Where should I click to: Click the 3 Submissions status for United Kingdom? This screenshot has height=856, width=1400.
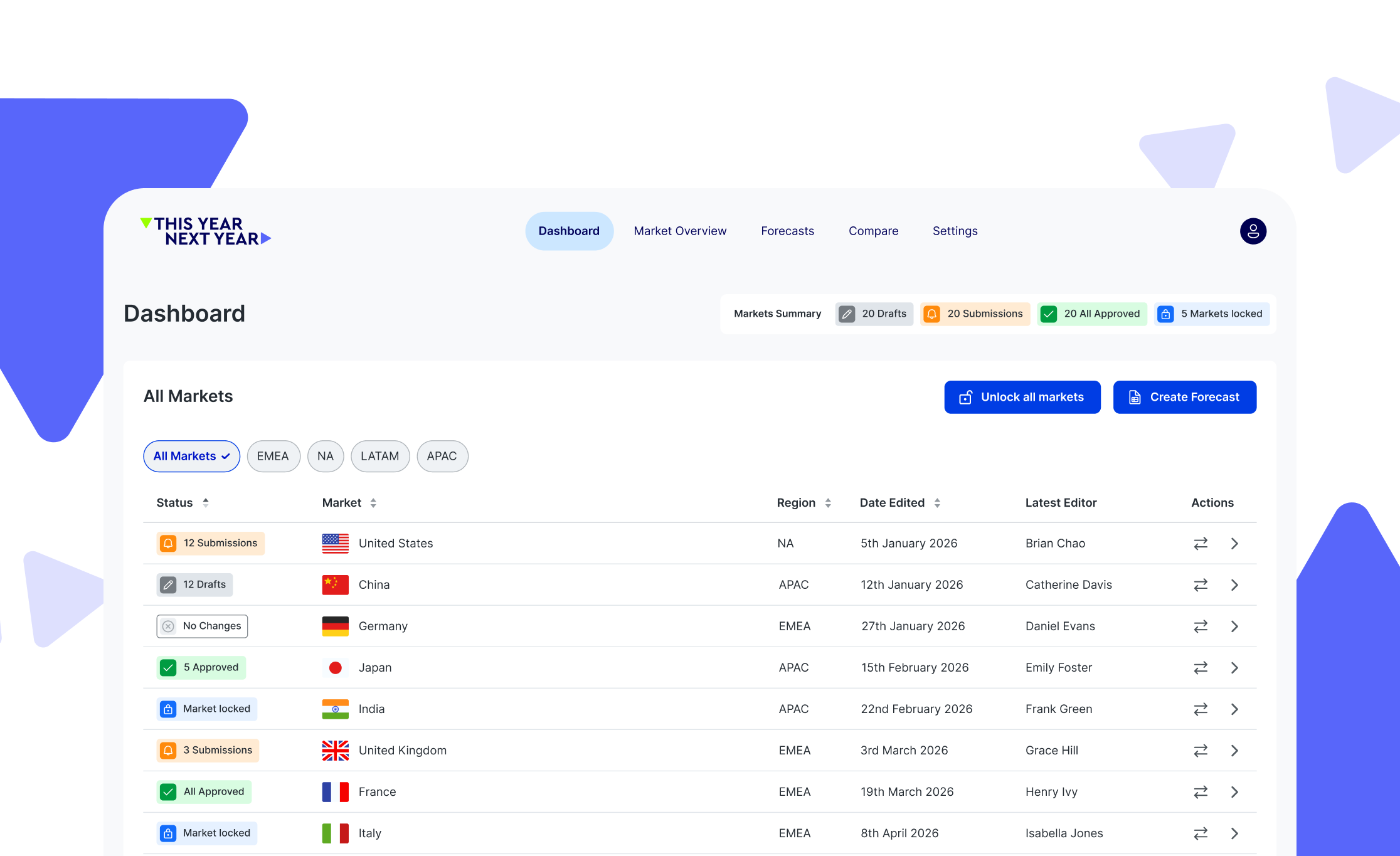(x=208, y=751)
